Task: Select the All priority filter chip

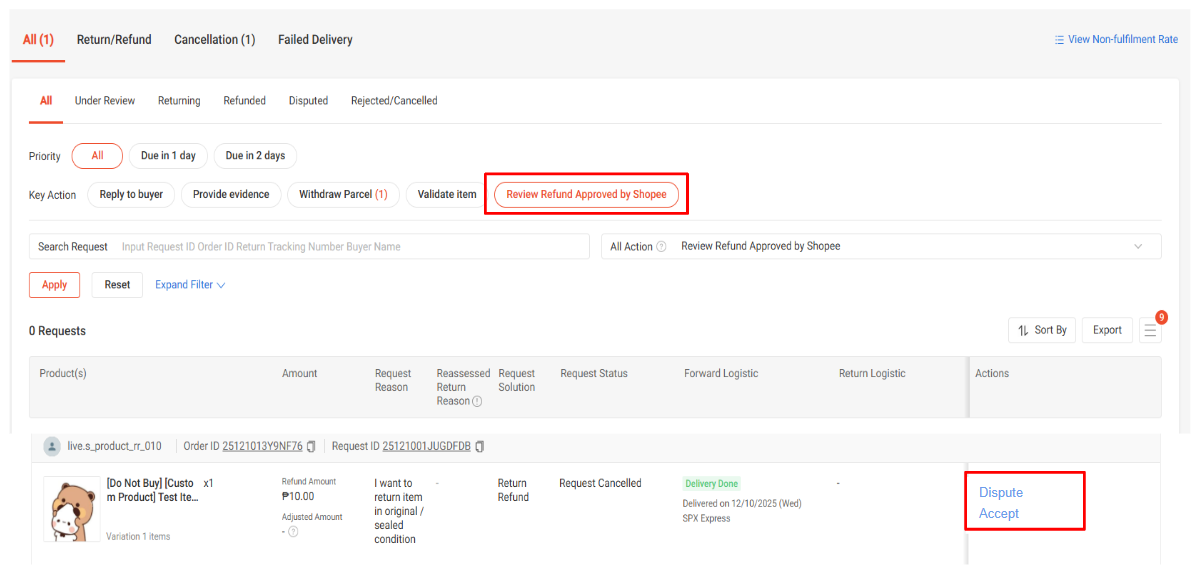Action: pyautogui.click(x=97, y=156)
